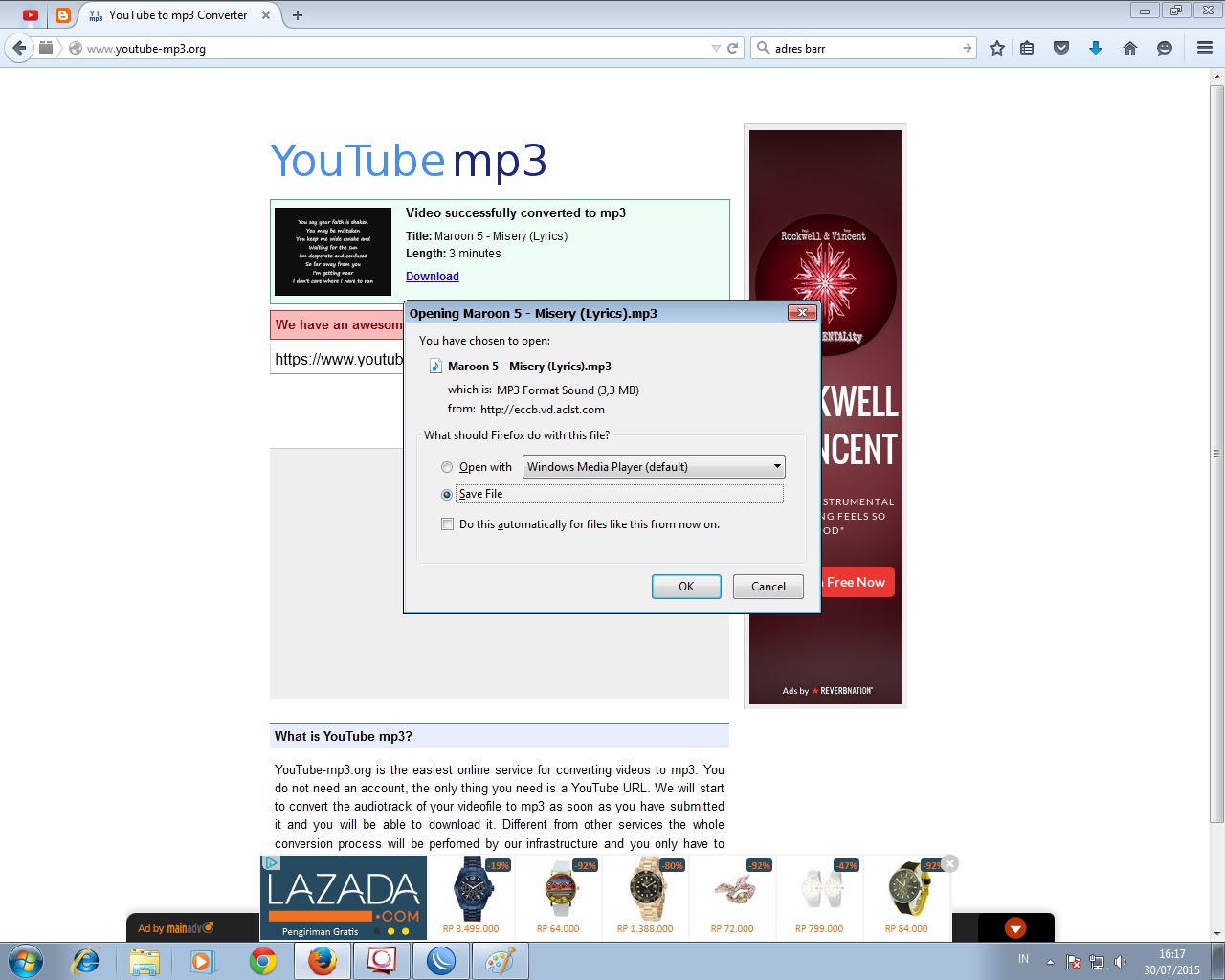Click the page vertical scrollbar thumb
This screenshot has width=1225, height=980.
(1216, 454)
